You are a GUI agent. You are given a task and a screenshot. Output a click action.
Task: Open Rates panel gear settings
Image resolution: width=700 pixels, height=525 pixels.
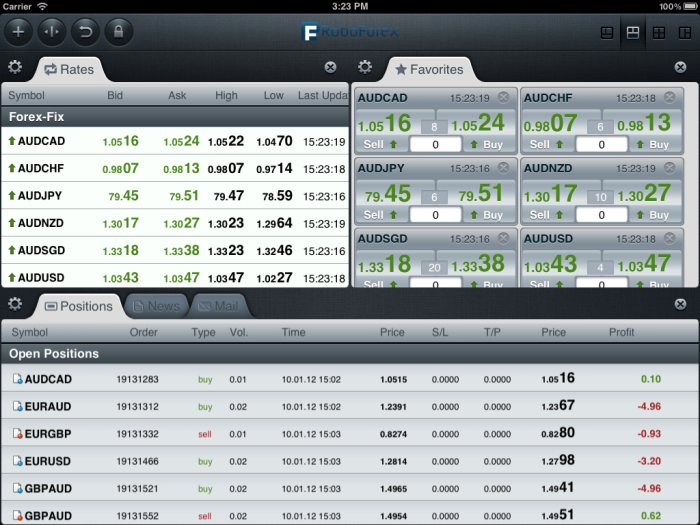click(x=15, y=68)
